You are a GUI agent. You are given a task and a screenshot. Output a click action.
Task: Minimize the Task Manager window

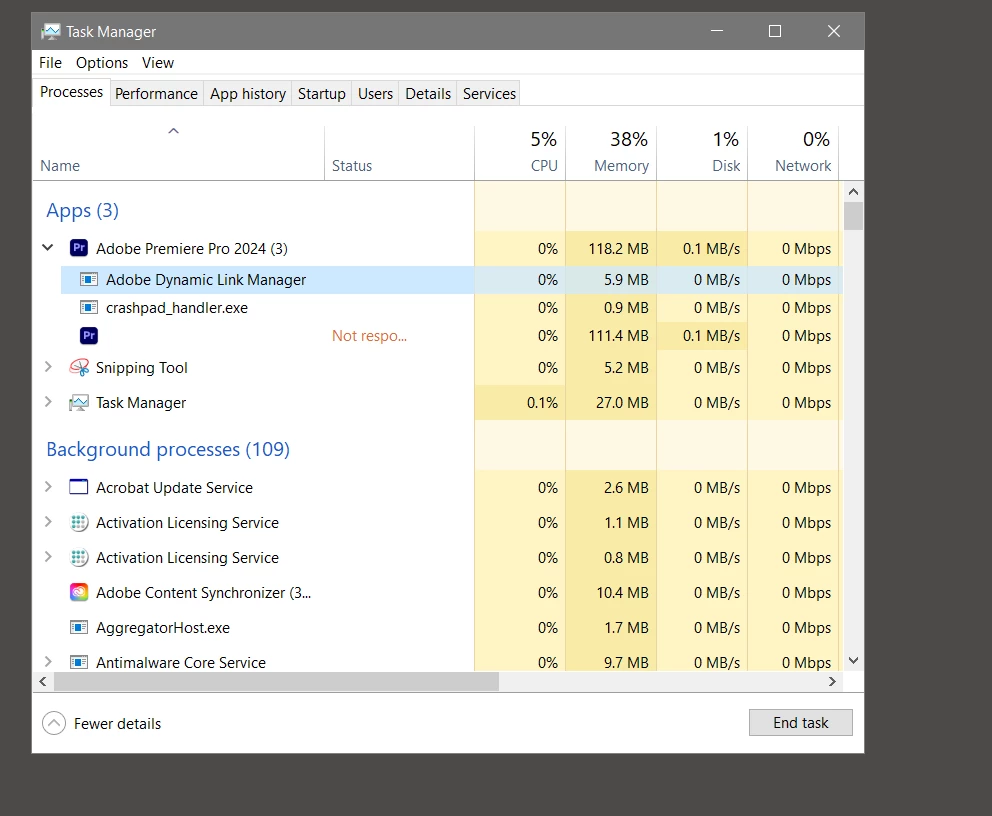coord(716,31)
